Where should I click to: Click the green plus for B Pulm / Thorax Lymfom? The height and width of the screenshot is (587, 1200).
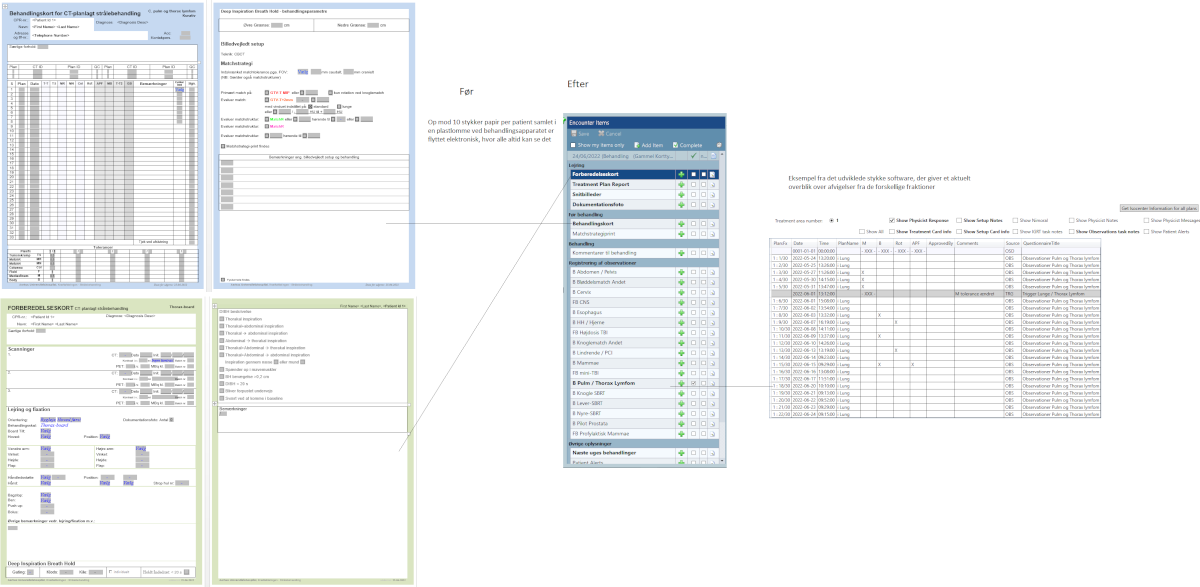[x=681, y=383]
